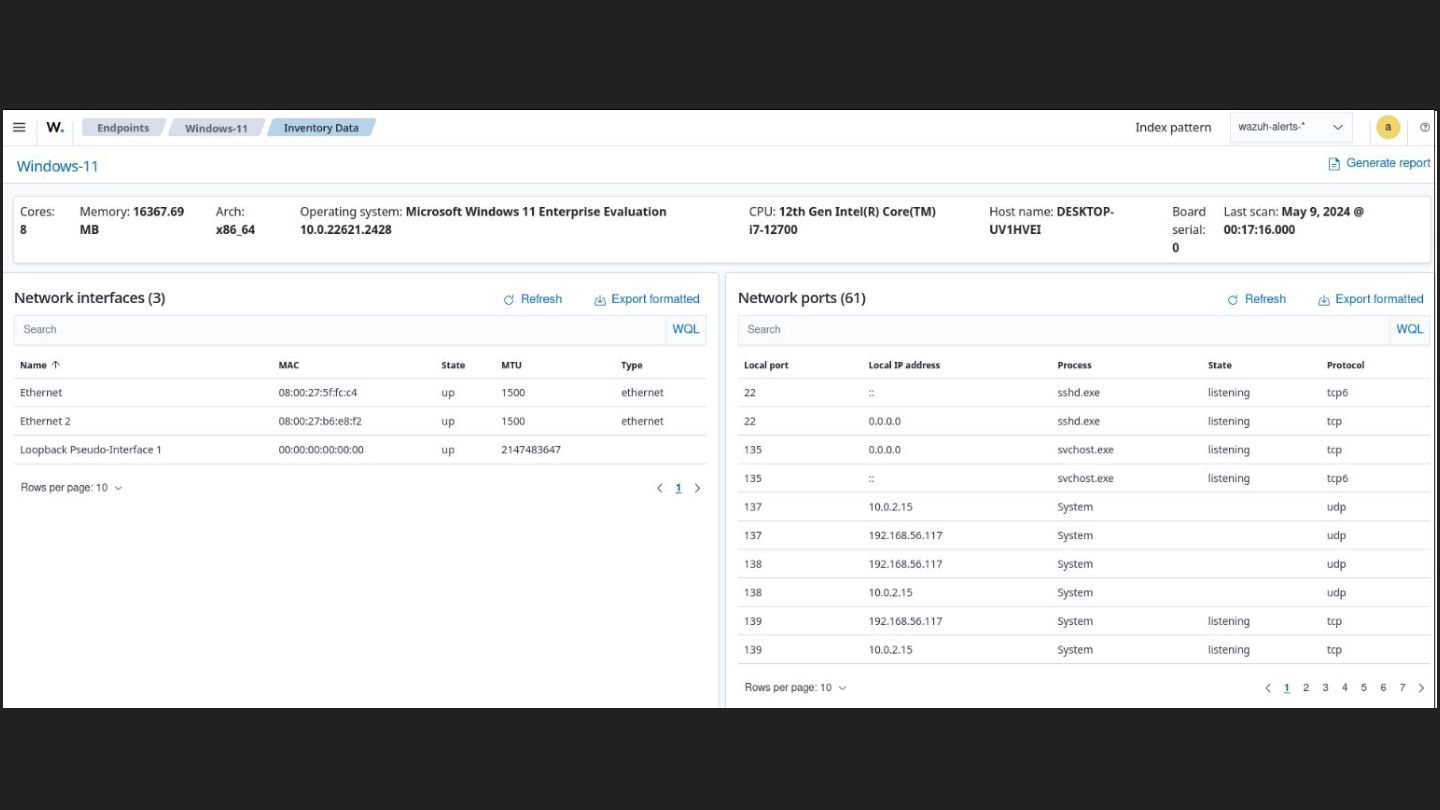
Task: Focus the Network interfaces search field
Action: [x=340, y=329]
